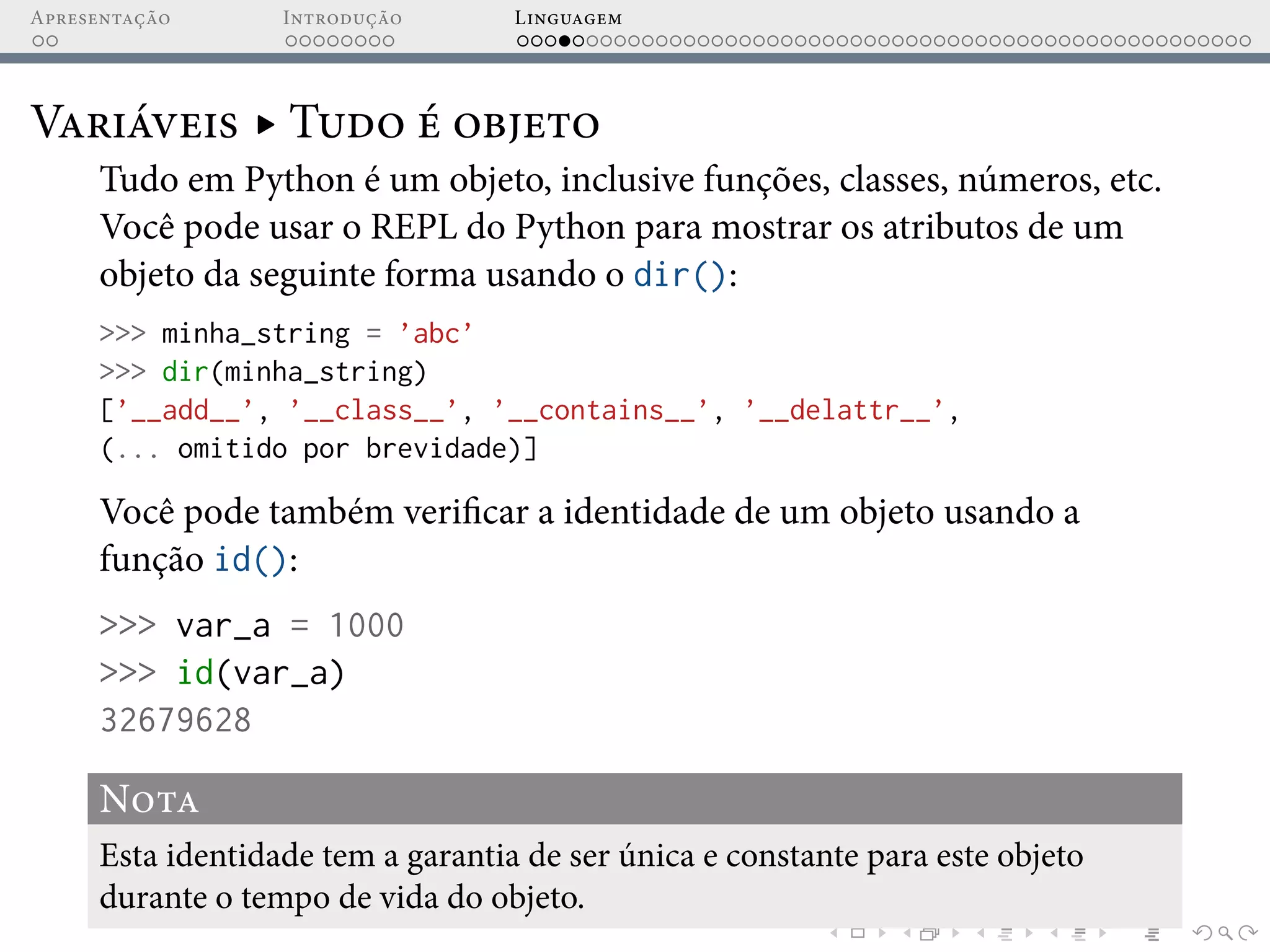Click the triangle separator in the slide title
The width and height of the screenshot is (1270, 952).
point(265,125)
